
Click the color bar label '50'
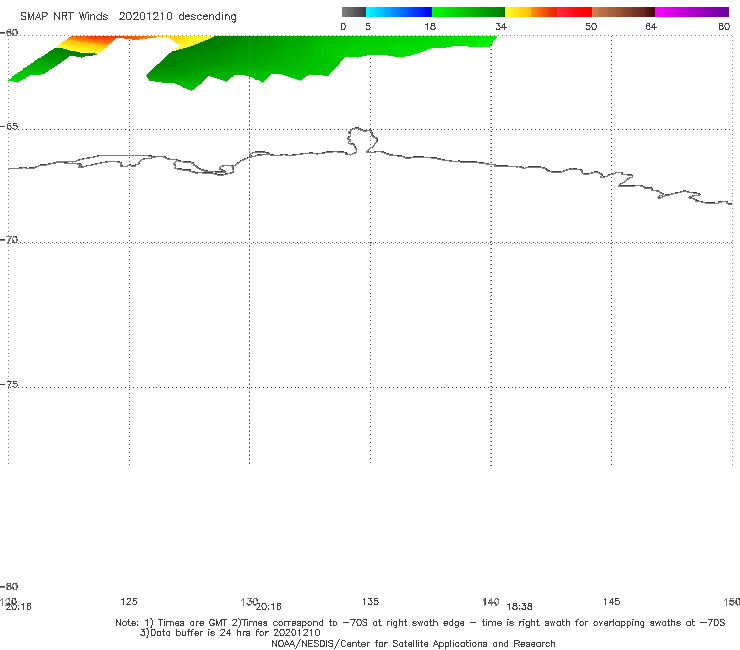point(591,26)
